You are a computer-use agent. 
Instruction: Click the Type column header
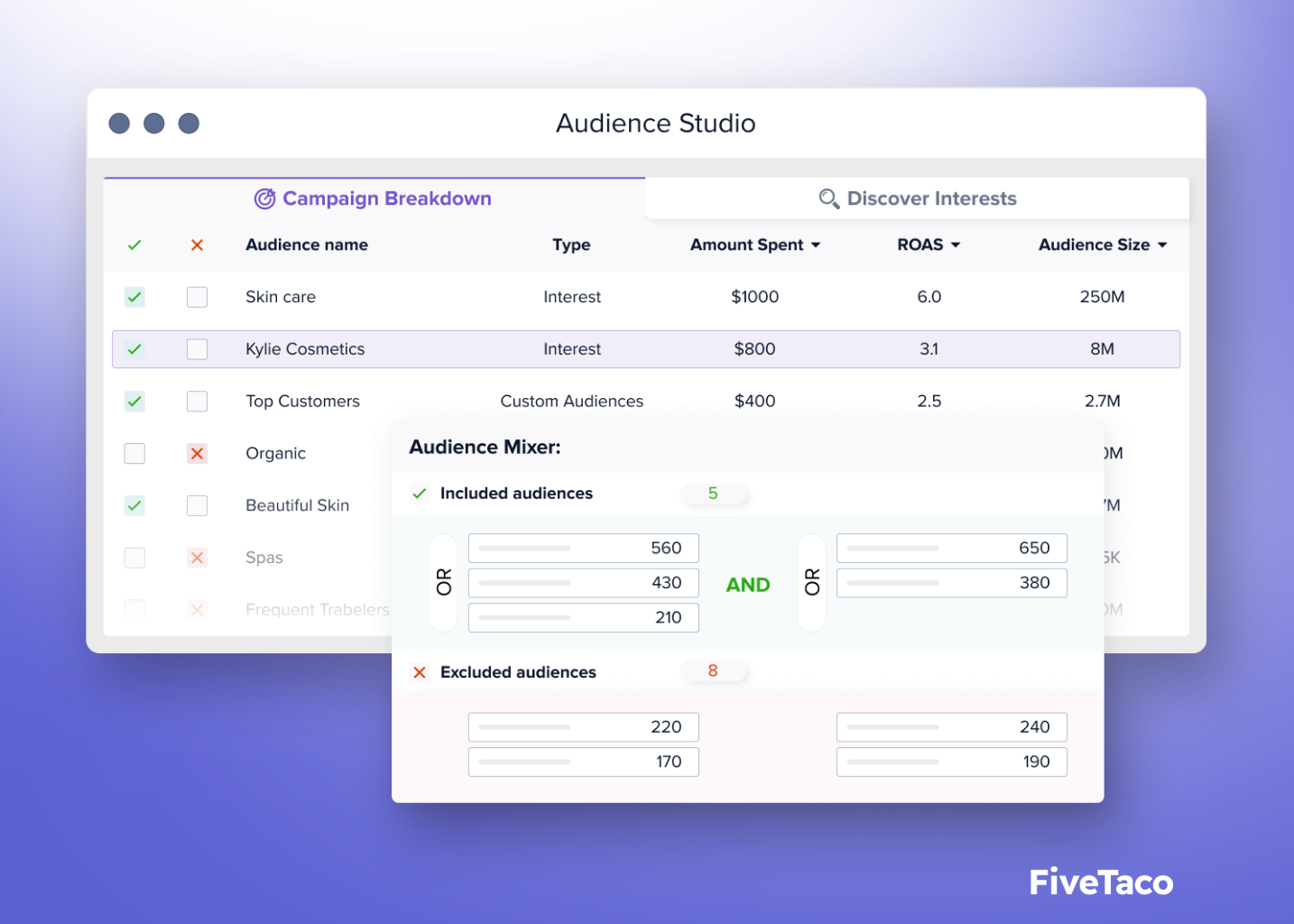pos(571,245)
